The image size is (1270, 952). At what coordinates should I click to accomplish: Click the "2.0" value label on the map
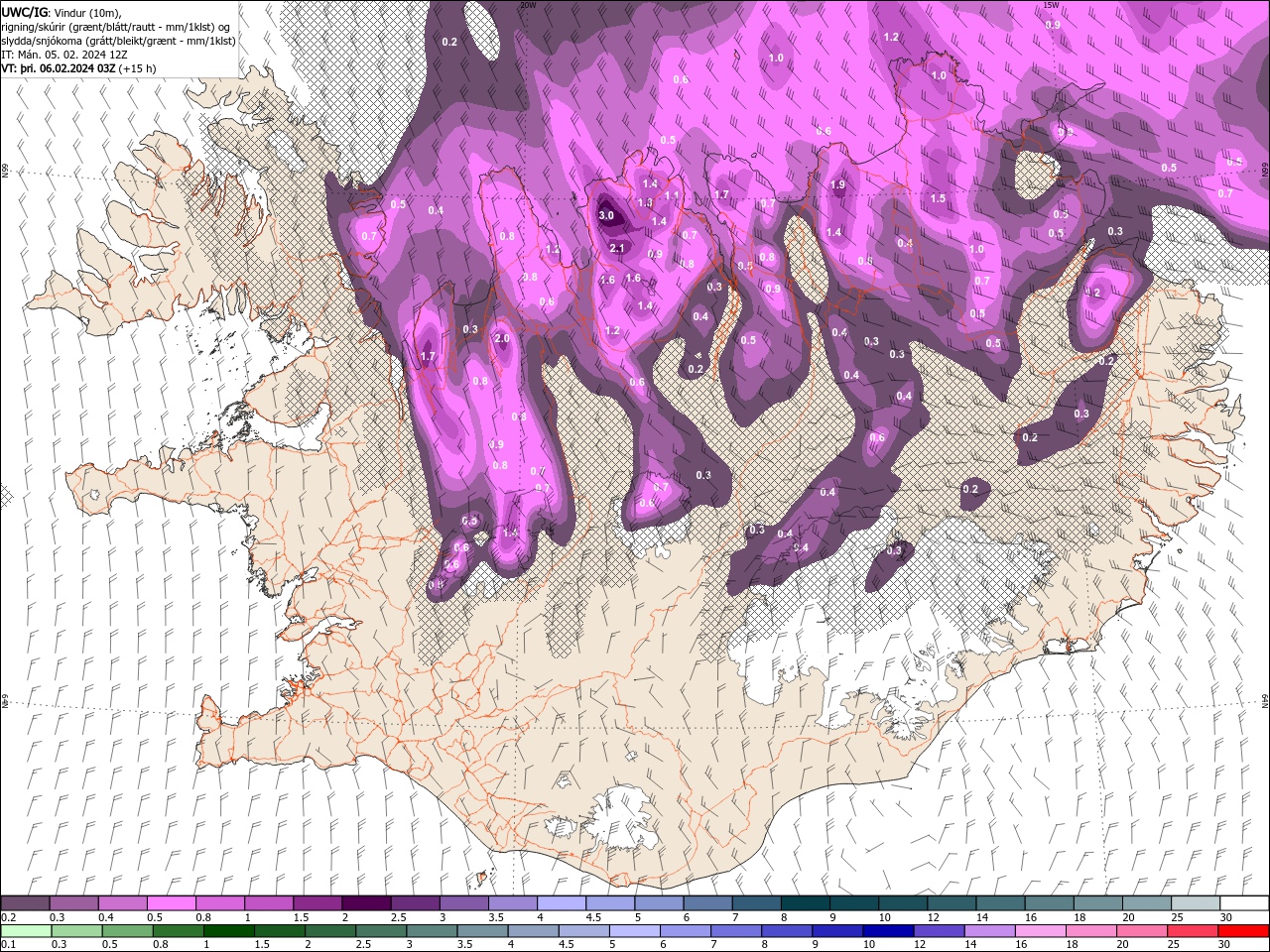(502, 338)
